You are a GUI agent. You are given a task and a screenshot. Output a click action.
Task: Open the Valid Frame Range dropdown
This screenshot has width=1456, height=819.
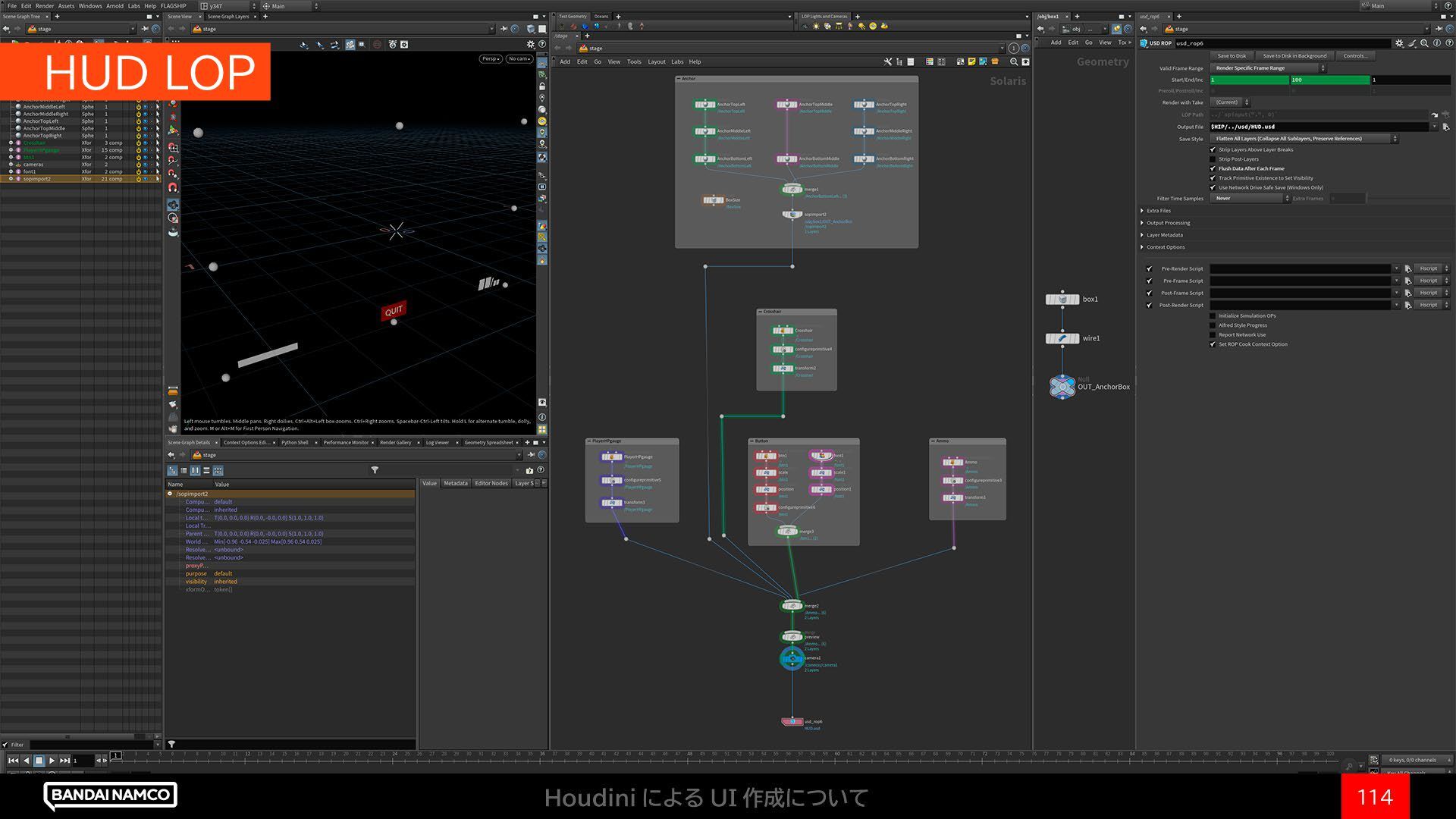[x=1267, y=68]
